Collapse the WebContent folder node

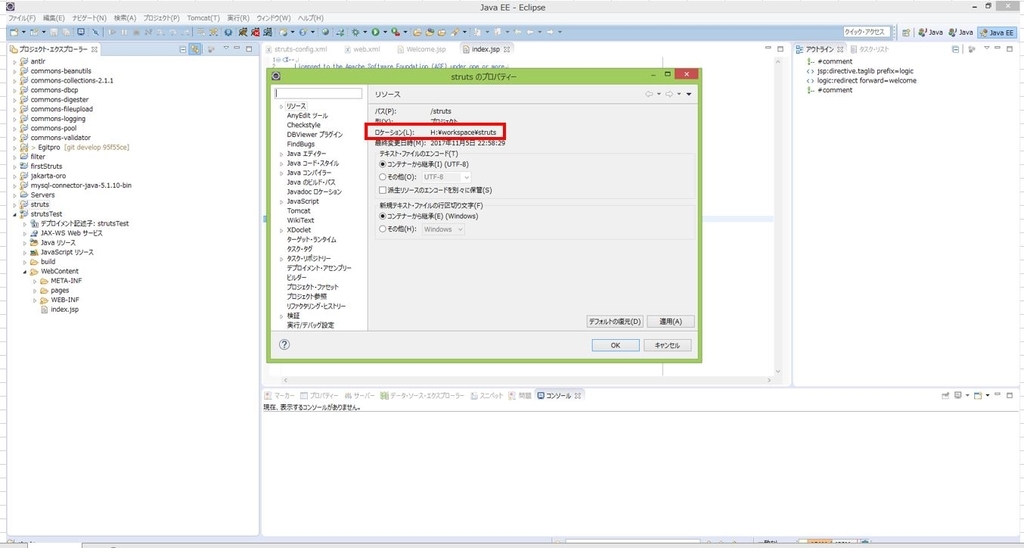click(x=25, y=272)
